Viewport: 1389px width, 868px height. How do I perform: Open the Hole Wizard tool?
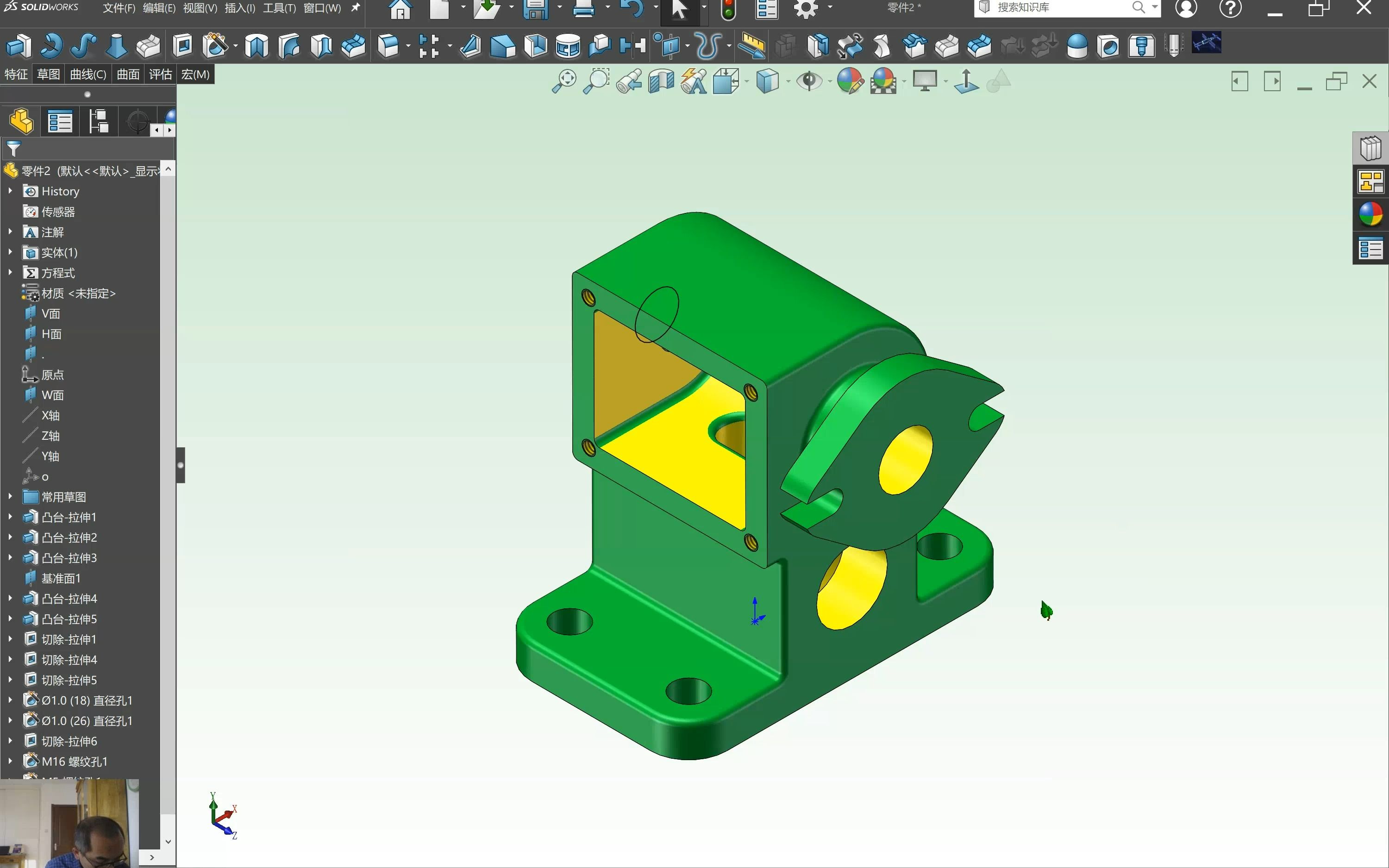point(215,46)
